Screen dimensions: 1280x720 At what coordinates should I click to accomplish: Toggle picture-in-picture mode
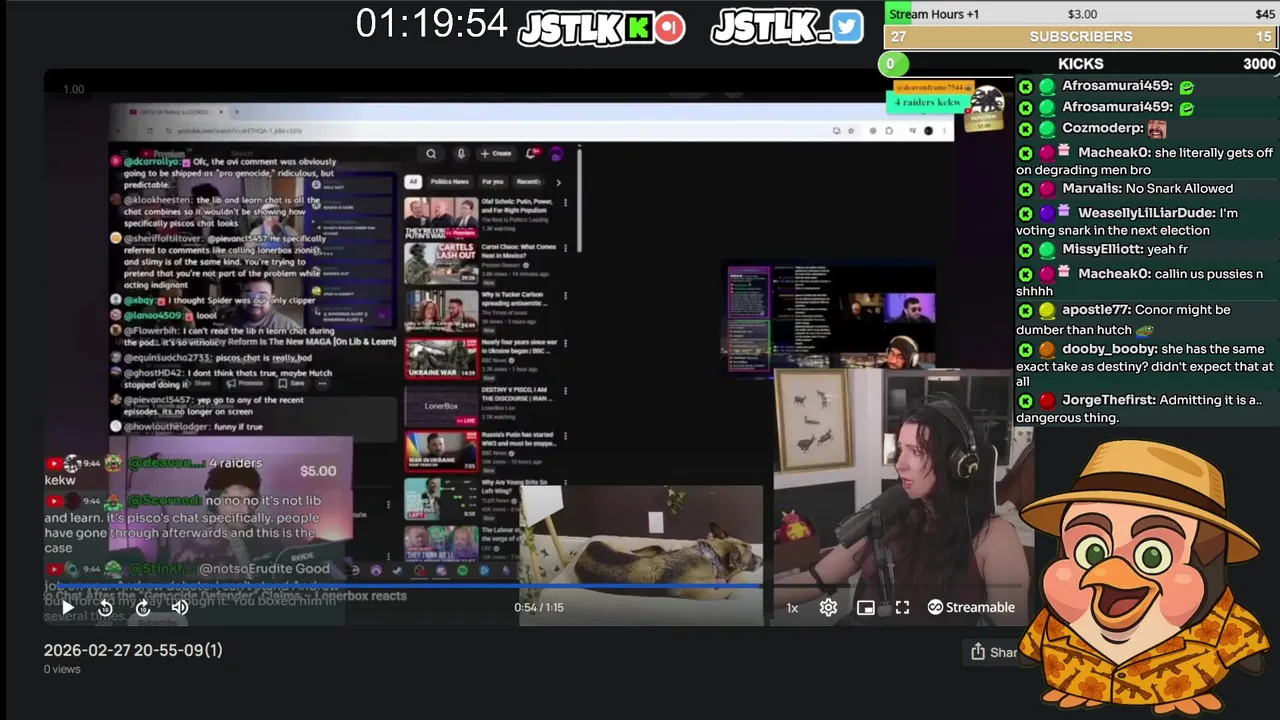pyautogui.click(x=866, y=607)
